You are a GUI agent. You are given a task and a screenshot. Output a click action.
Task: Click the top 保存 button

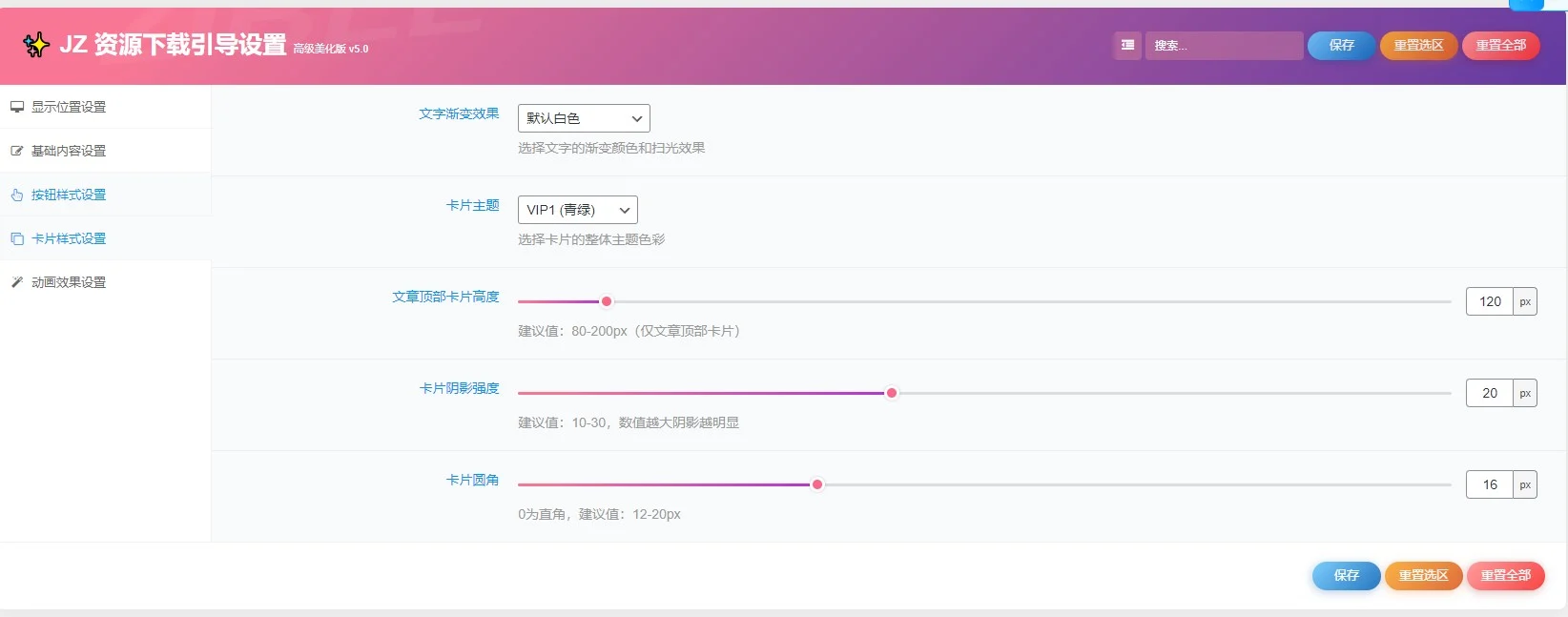point(1341,45)
